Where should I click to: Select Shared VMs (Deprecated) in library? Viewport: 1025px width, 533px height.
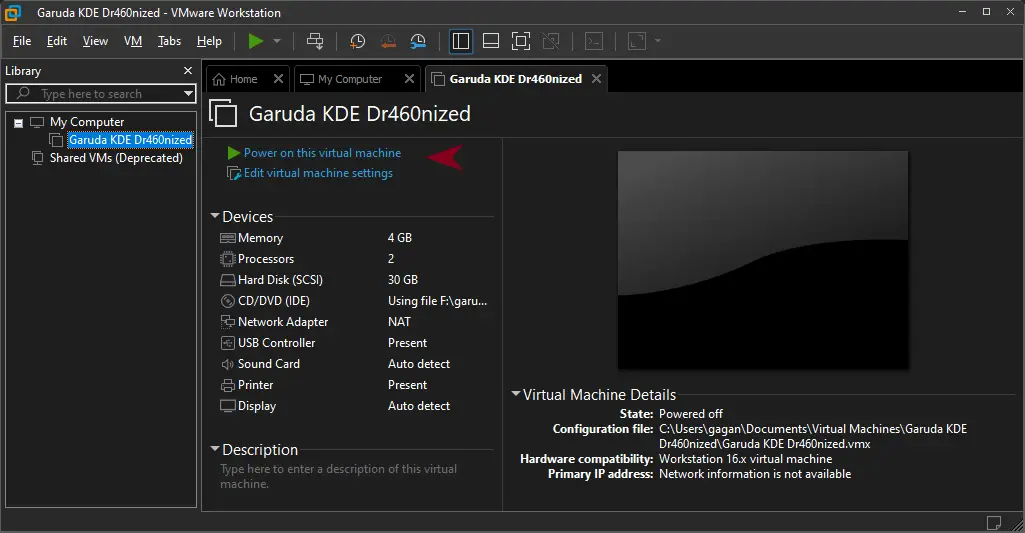[x=116, y=158]
